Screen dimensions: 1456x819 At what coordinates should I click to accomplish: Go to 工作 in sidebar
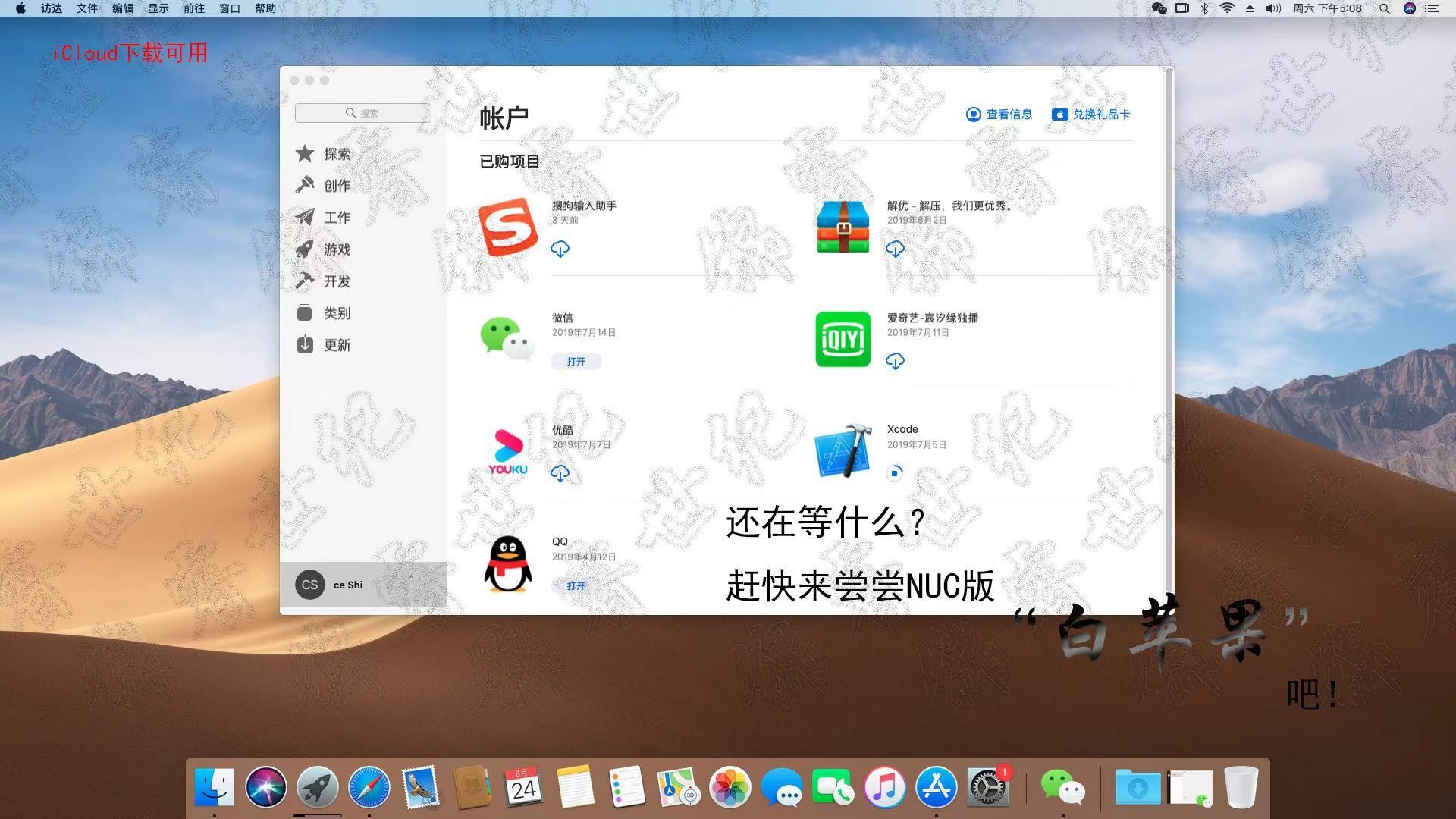coord(324,218)
